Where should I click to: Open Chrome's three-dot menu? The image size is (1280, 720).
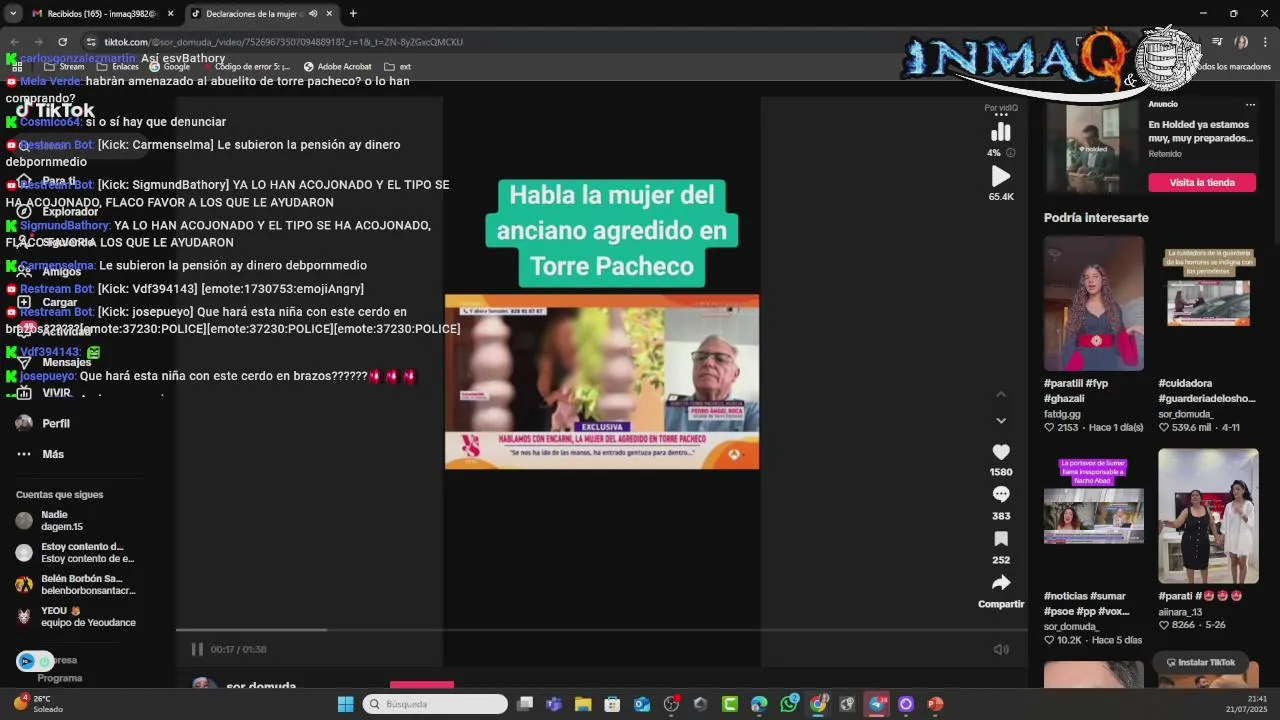click(1265, 42)
